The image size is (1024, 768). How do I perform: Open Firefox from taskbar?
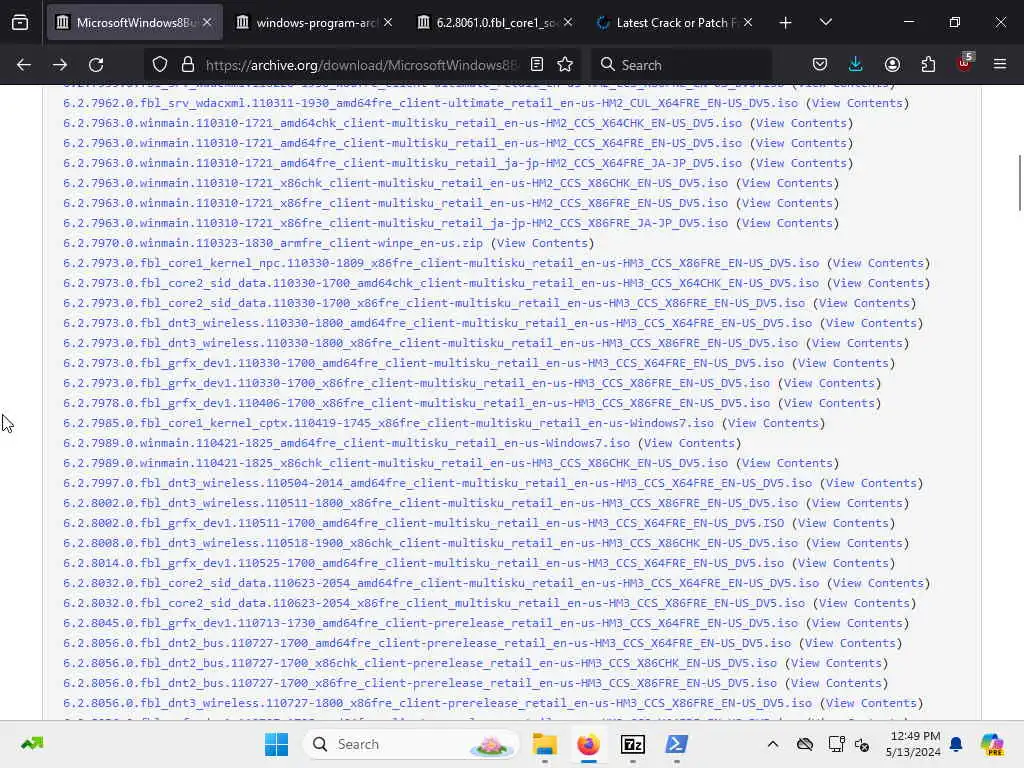point(588,744)
